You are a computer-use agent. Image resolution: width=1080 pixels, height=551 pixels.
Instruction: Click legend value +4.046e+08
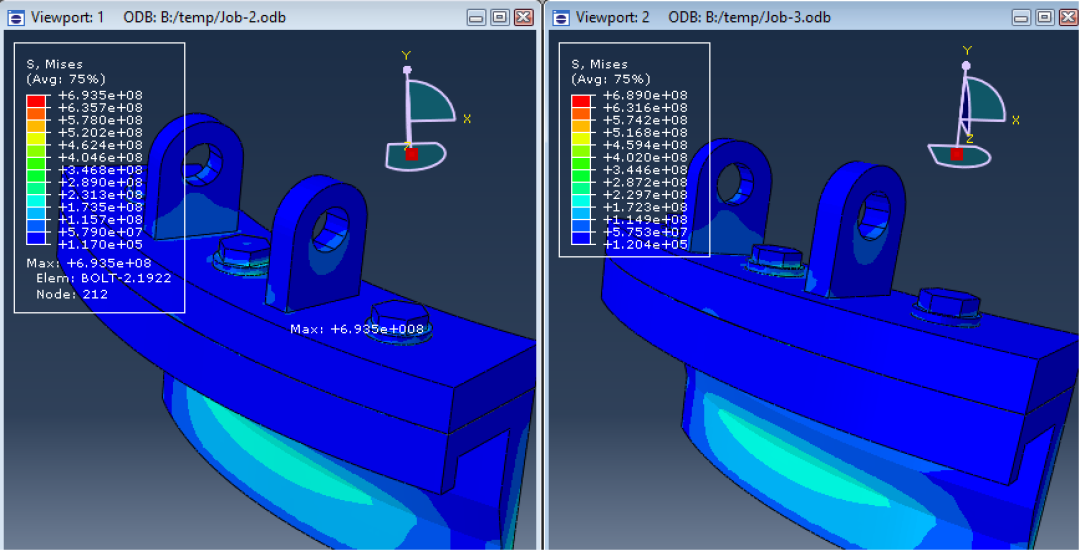click(x=101, y=157)
